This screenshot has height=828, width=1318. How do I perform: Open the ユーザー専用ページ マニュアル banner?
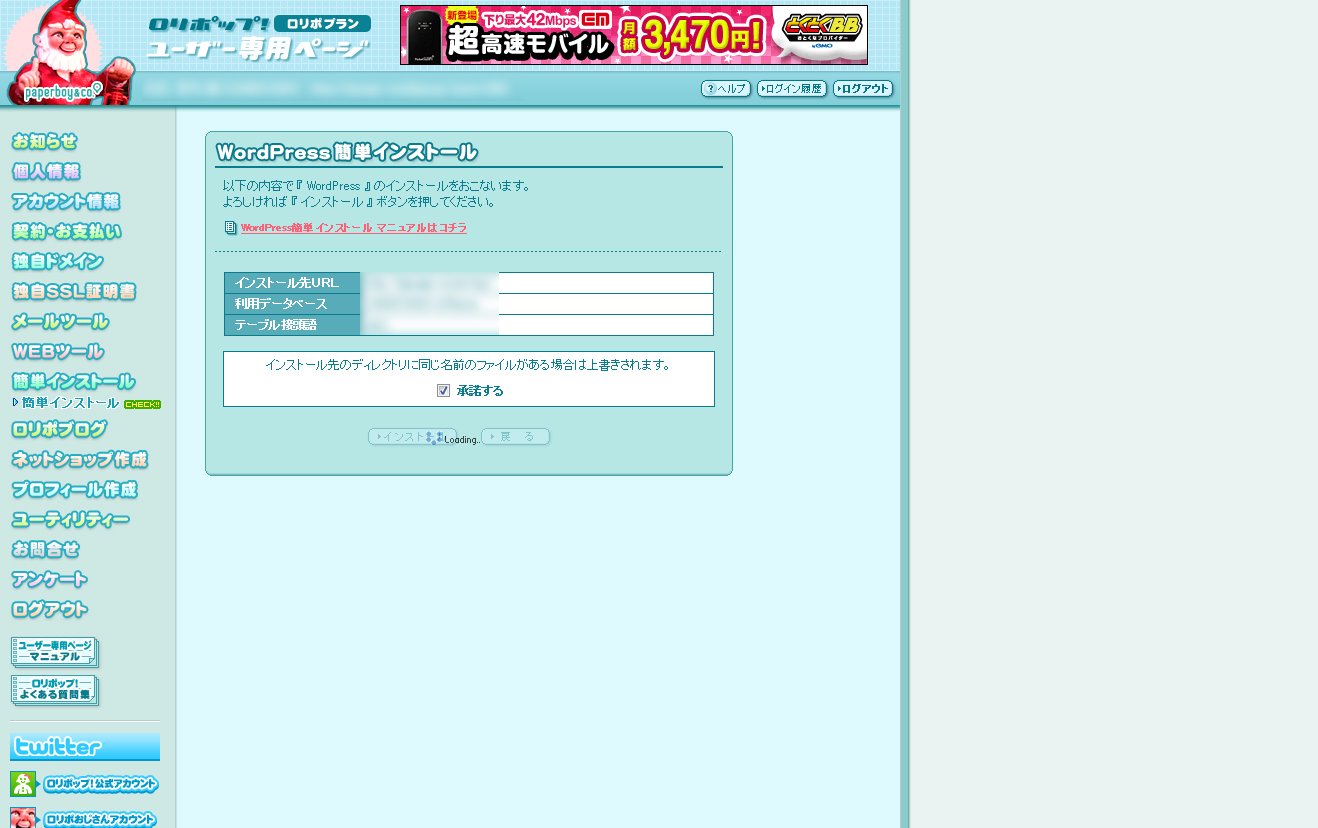tap(55, 653)
